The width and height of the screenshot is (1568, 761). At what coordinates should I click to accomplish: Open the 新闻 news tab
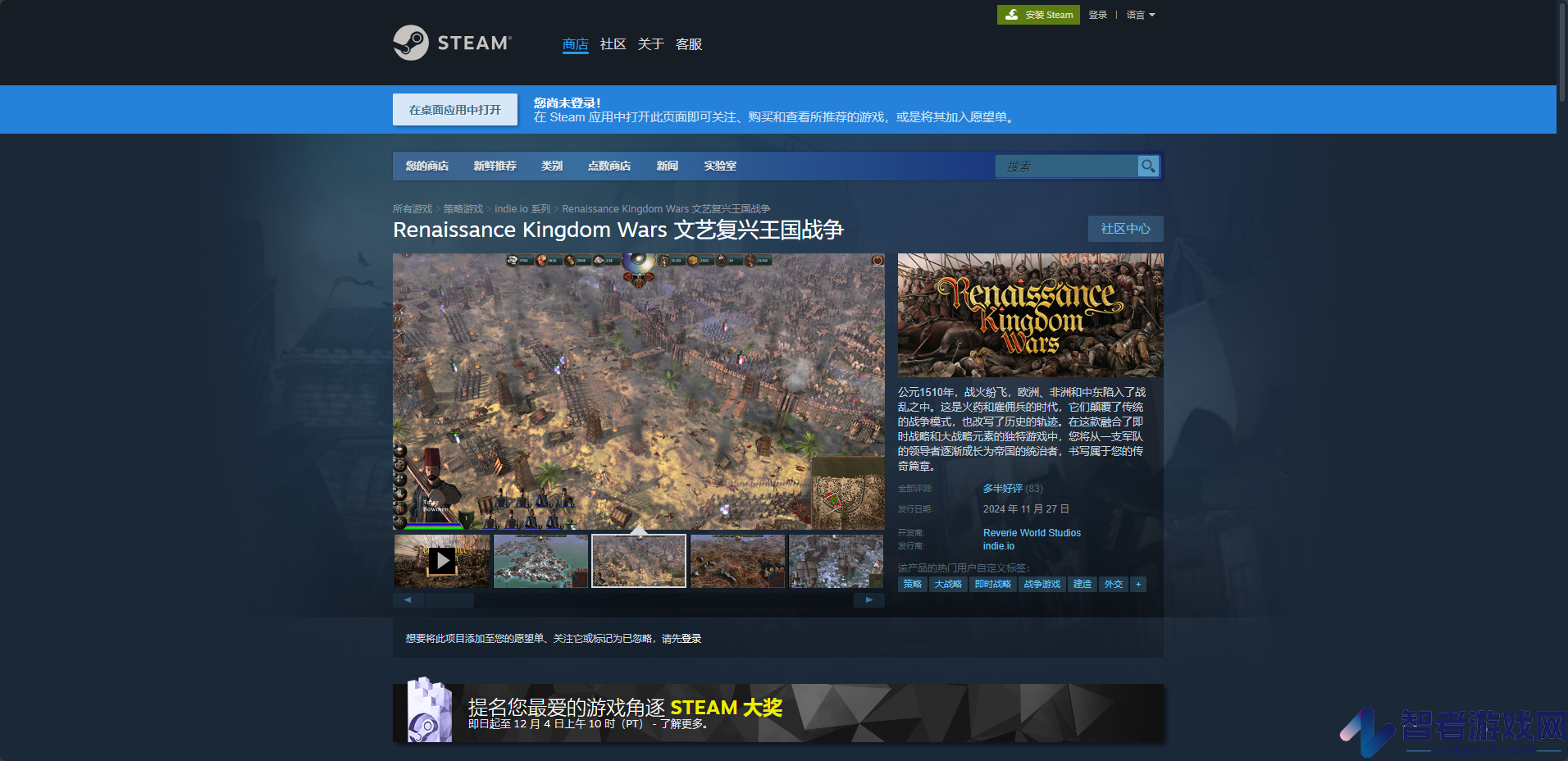pos(668,166)
